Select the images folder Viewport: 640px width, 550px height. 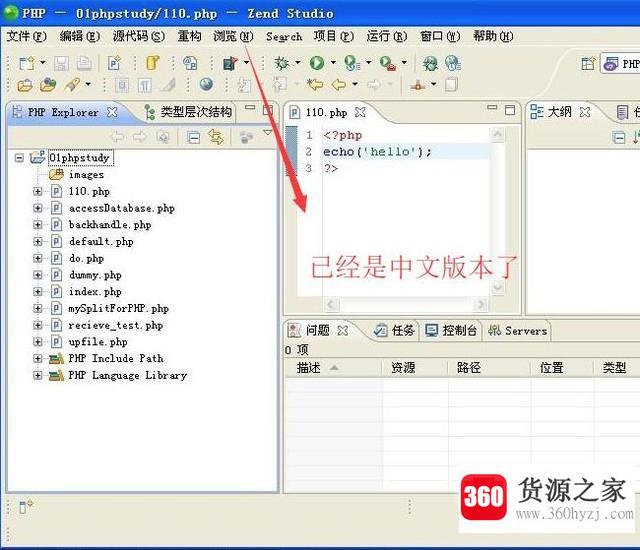86,175
